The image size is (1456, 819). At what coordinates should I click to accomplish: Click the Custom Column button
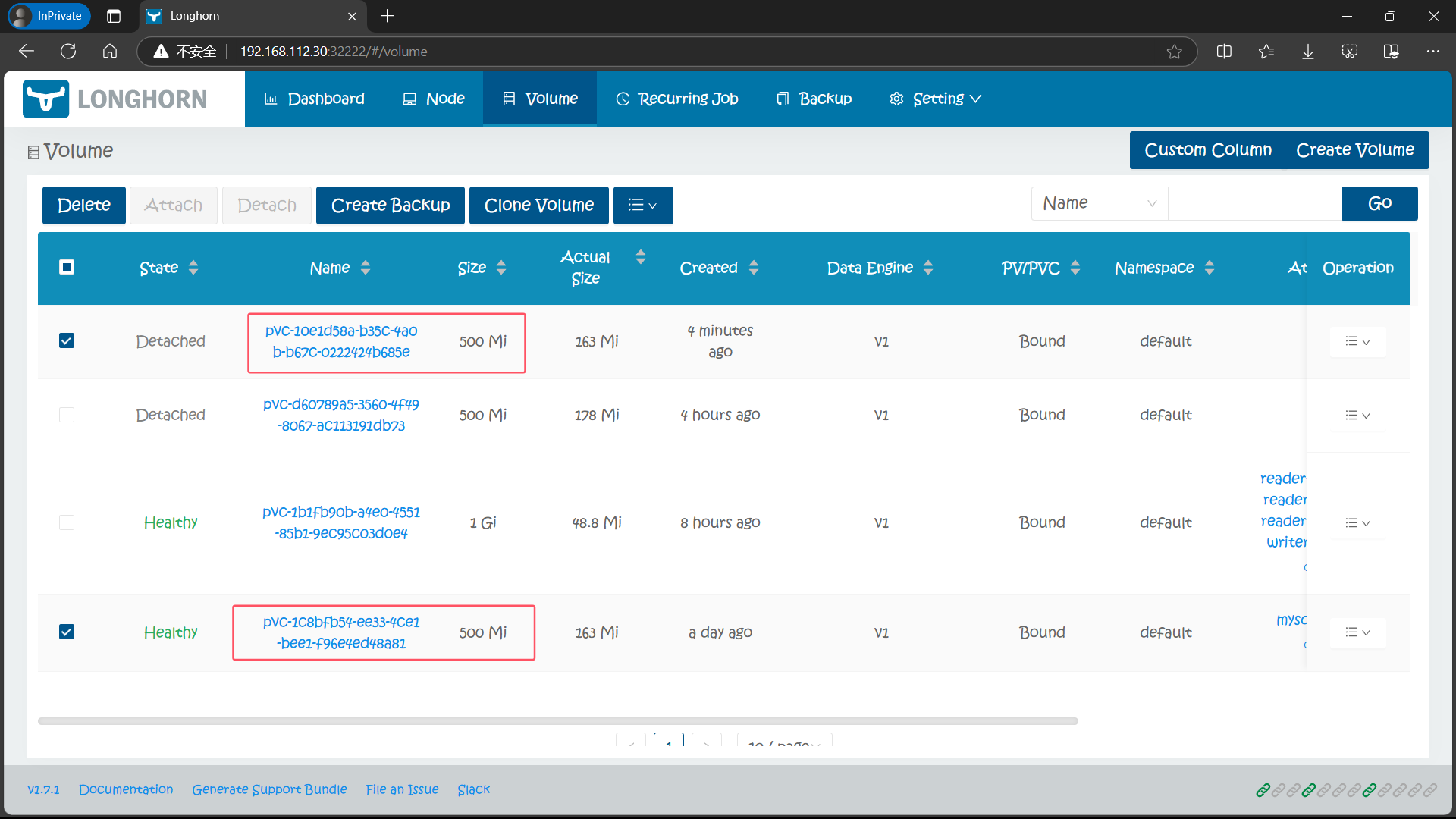(x=1208, y=150)
